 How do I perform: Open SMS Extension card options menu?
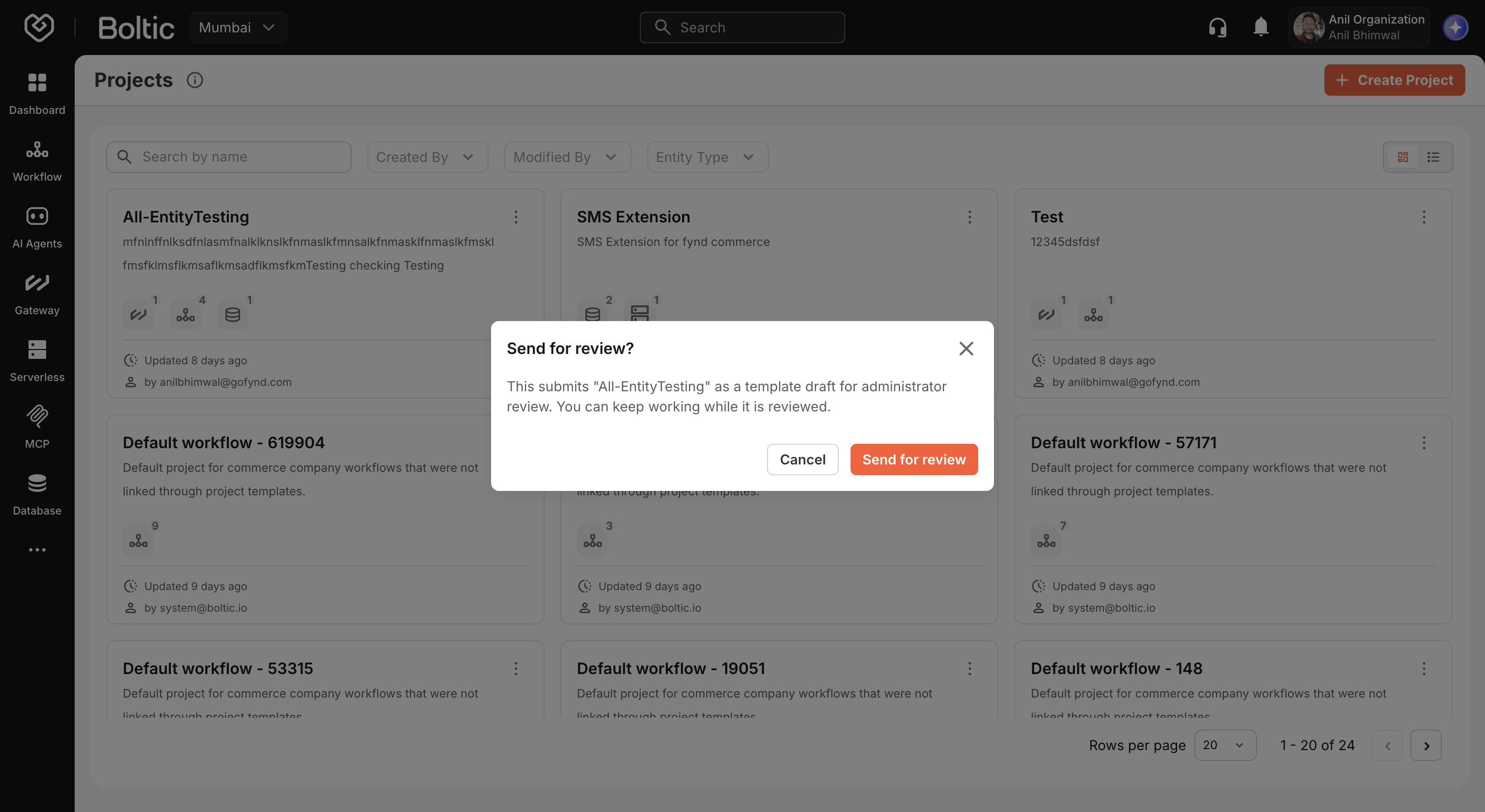click(970, 217)
